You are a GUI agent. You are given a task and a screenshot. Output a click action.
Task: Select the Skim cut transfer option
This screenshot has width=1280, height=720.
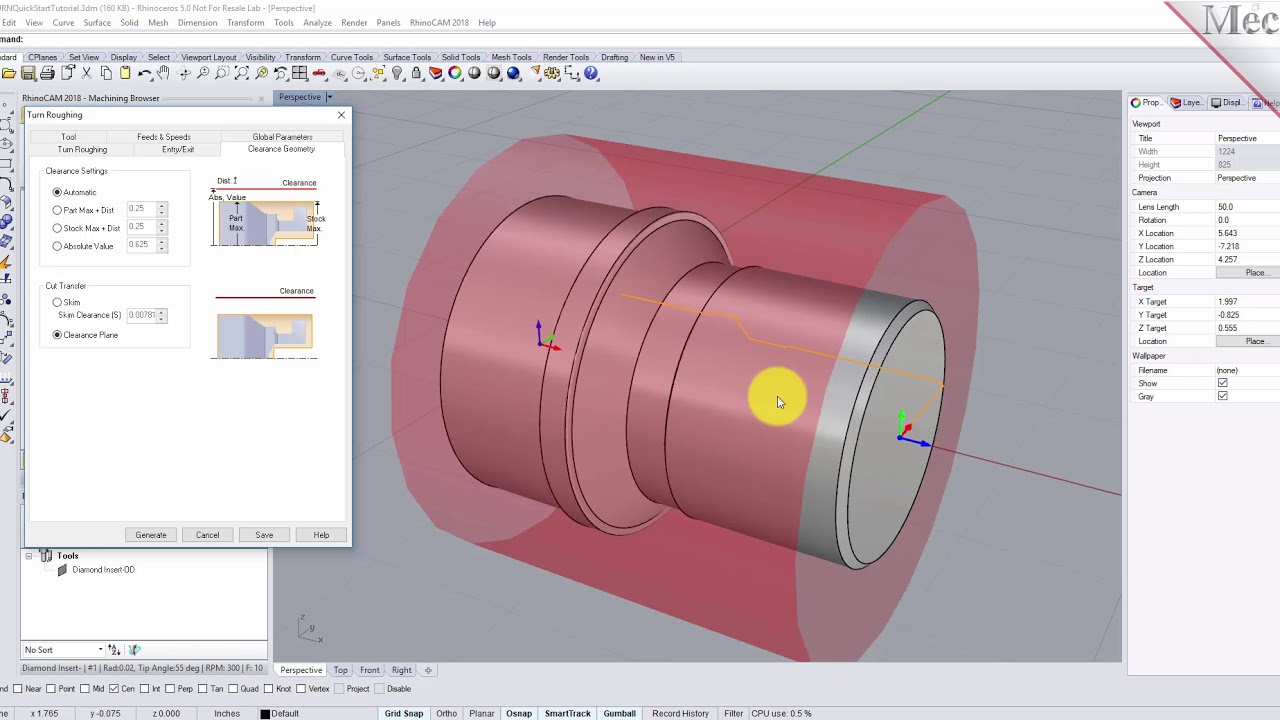pos(57,302)
